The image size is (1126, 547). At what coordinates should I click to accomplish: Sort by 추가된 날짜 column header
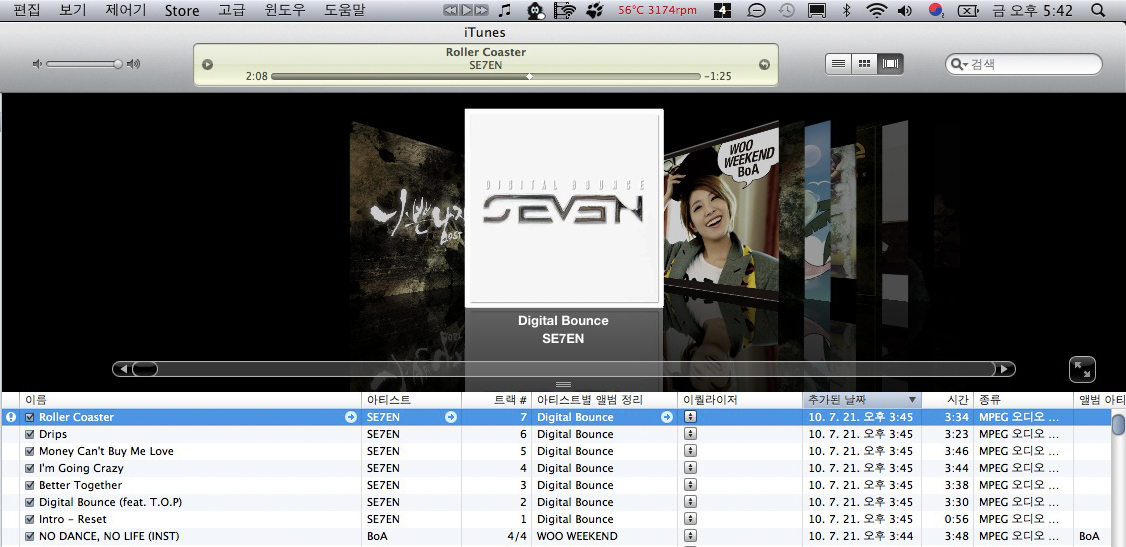click(862, 400)
